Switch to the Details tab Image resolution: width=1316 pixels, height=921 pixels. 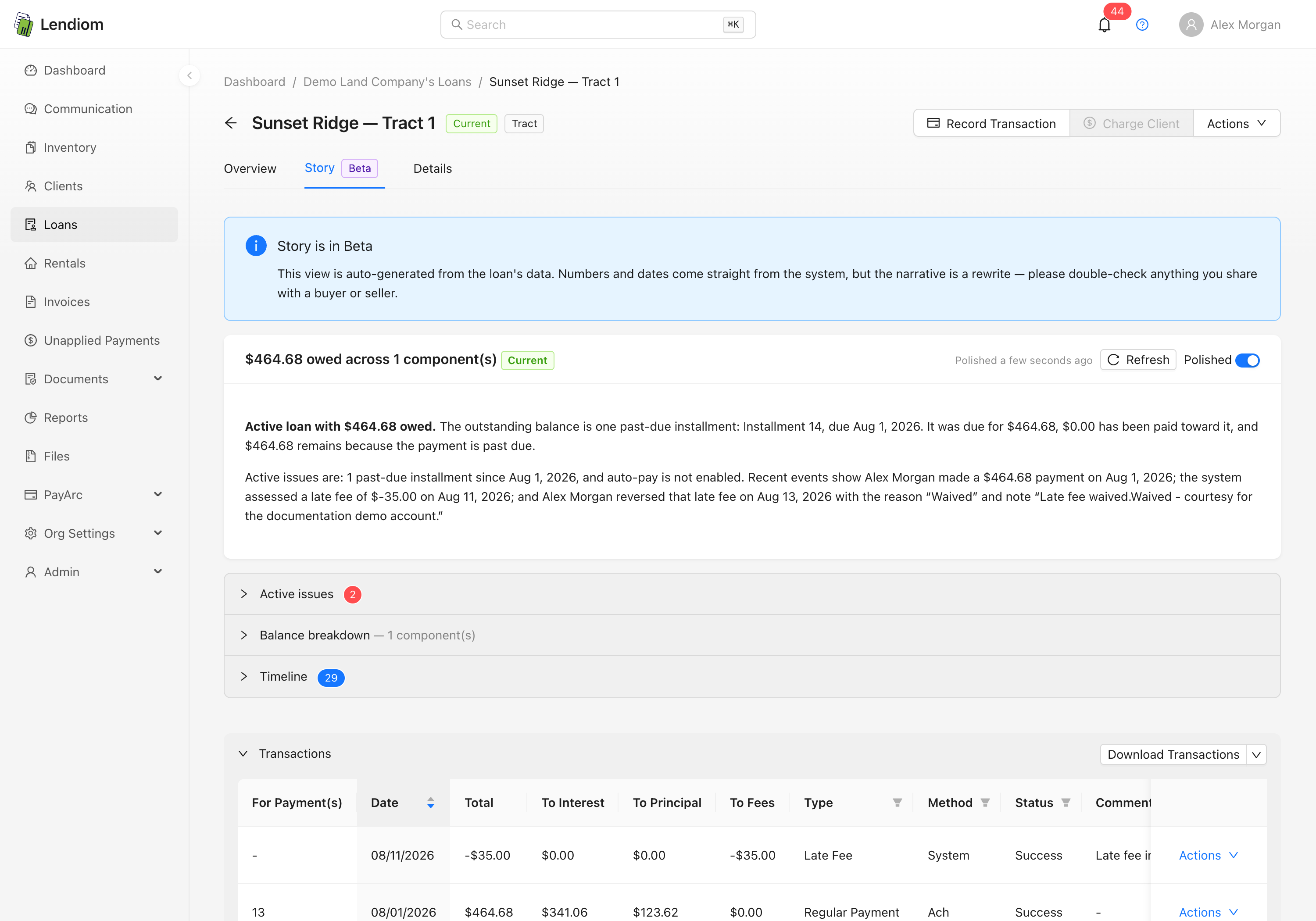[432, 168]
